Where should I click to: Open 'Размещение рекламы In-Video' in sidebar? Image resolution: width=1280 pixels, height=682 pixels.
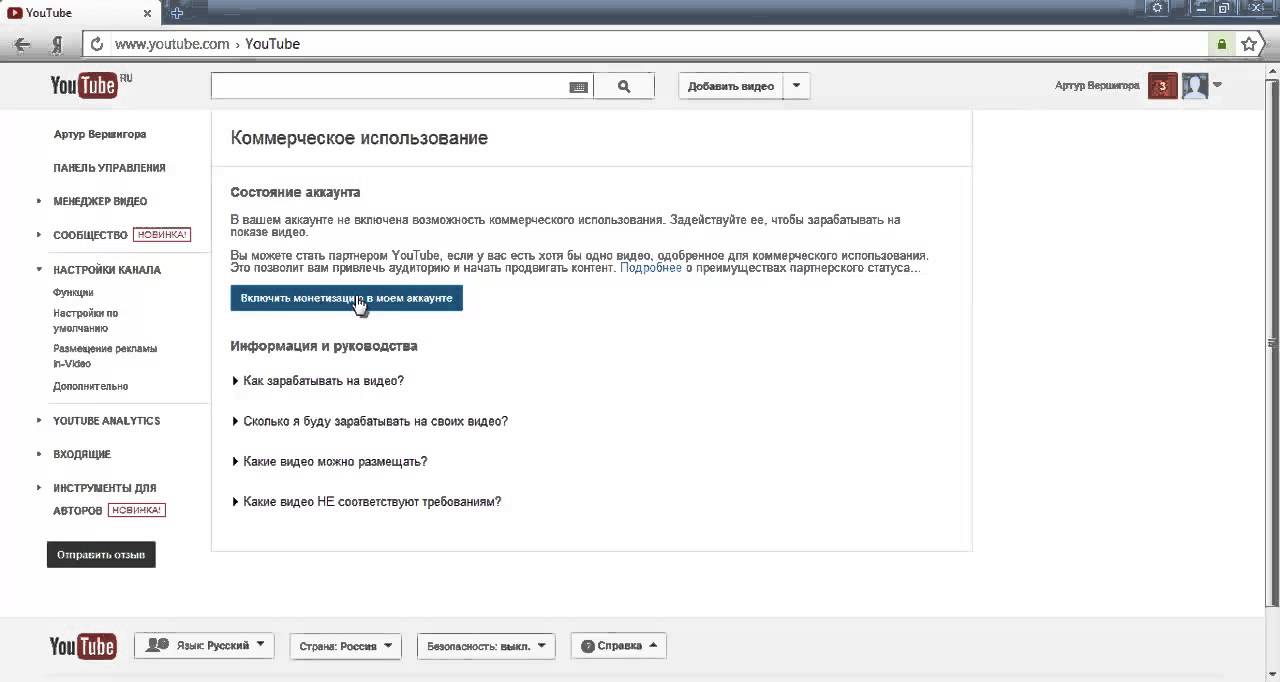coord(105,356)
